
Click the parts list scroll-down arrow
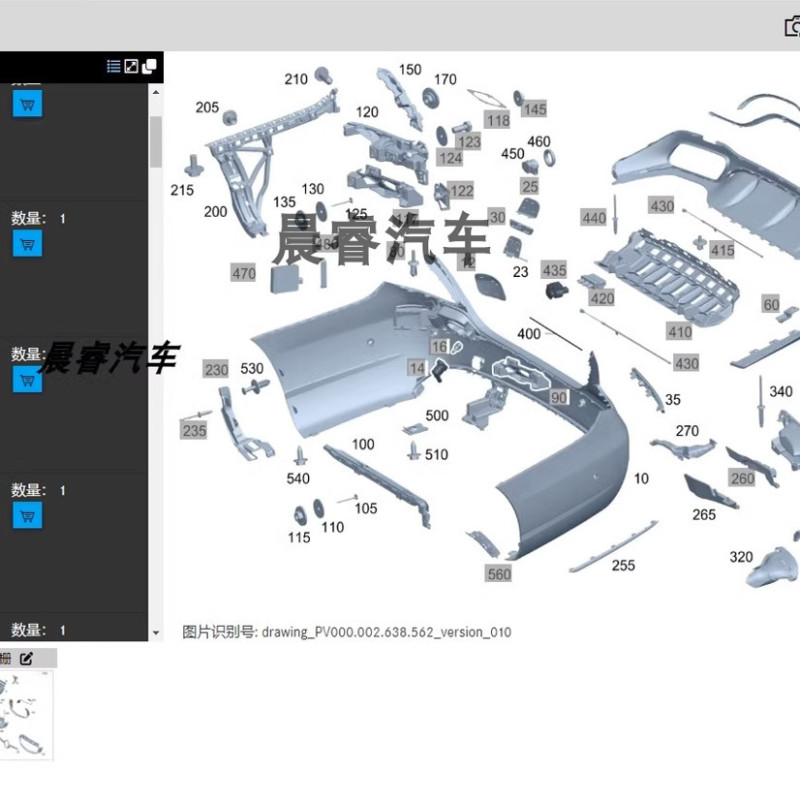(156, 633)
